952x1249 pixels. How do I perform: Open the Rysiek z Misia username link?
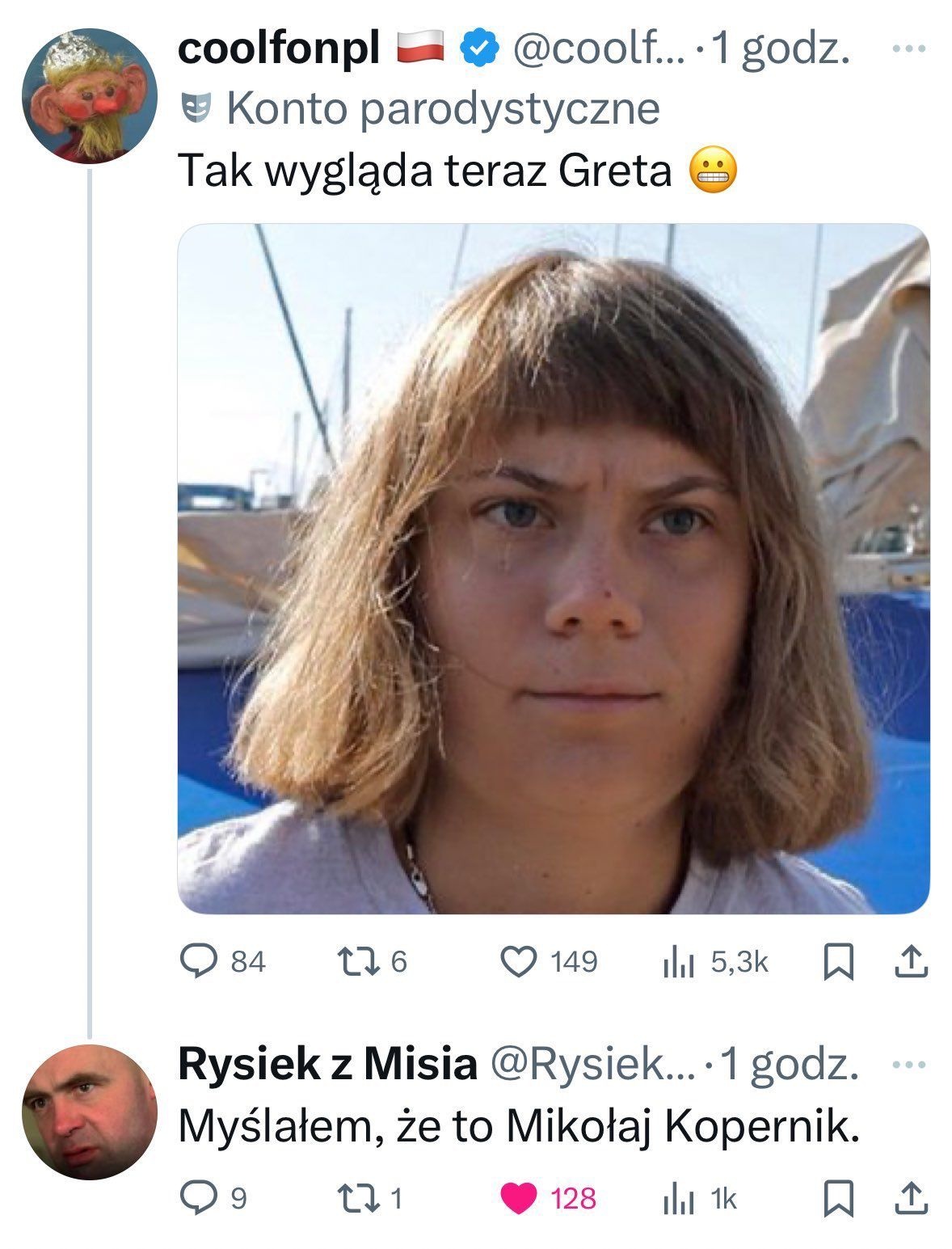click(x=327, y=1064)
